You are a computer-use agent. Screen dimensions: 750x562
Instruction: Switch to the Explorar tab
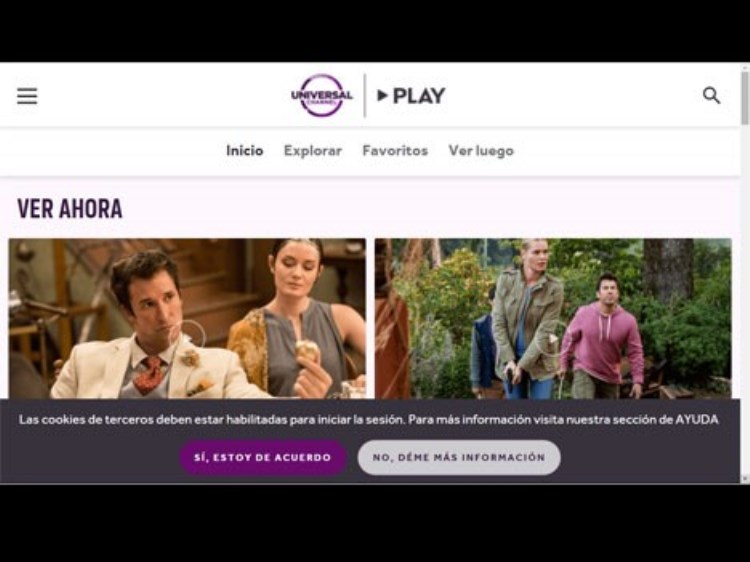pos(313,151)
